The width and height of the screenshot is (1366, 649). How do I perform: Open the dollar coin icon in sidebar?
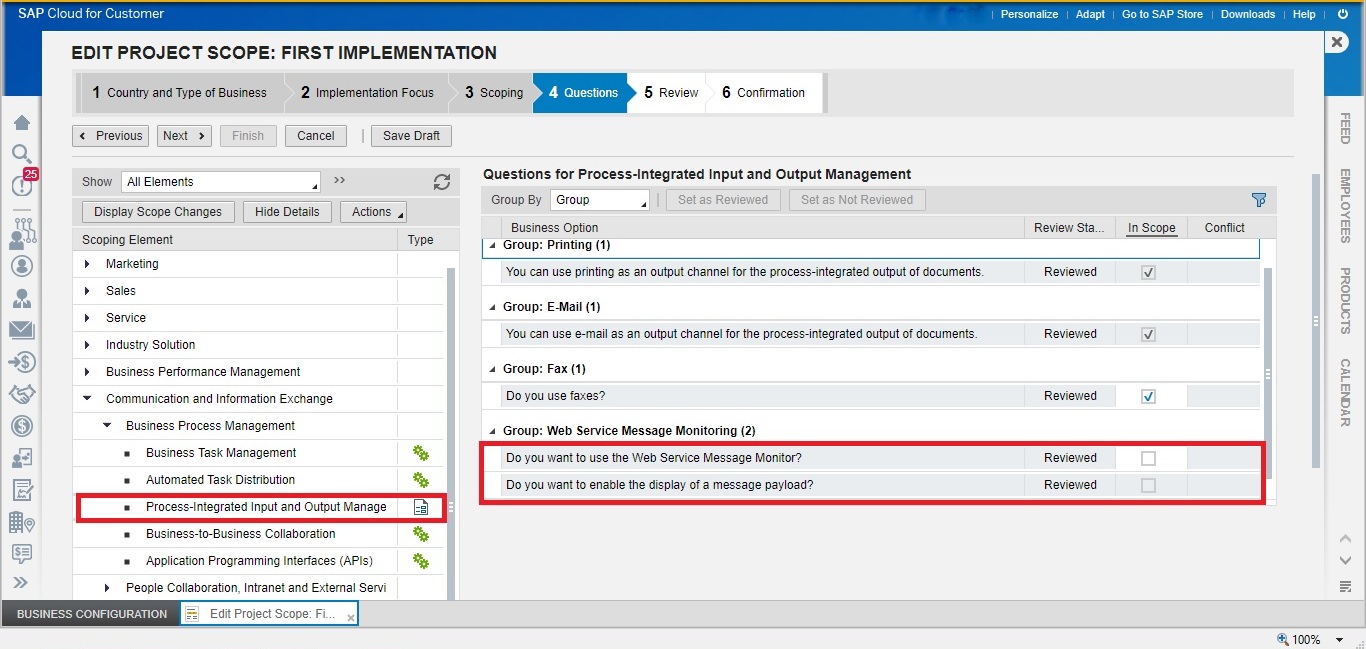[21, 425]
